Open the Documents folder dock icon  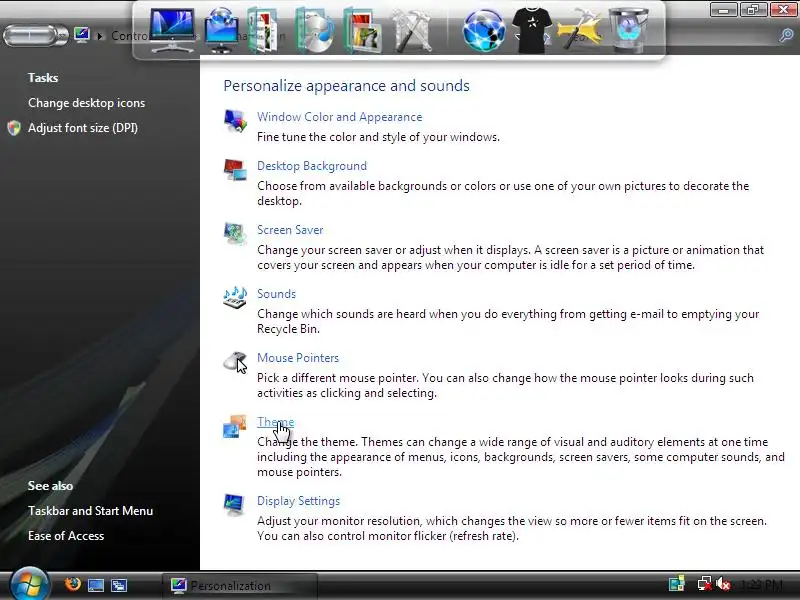point(264,31)
